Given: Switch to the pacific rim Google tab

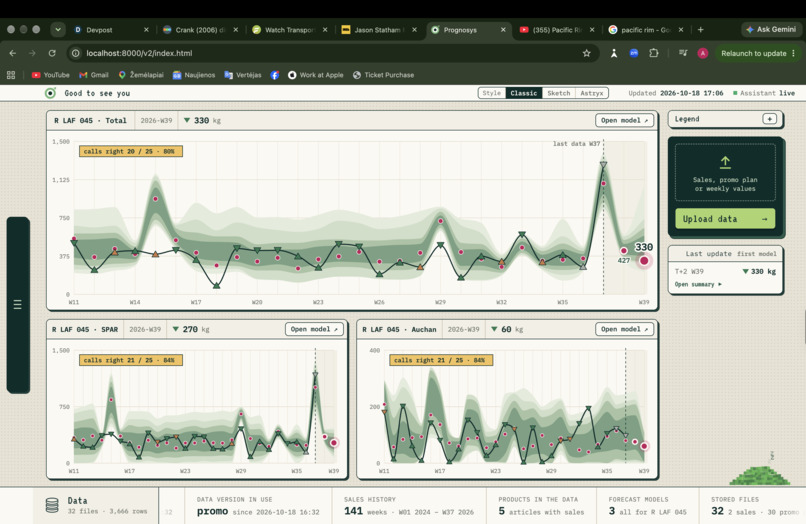Looking at the screenshot, I should [646, 30].
